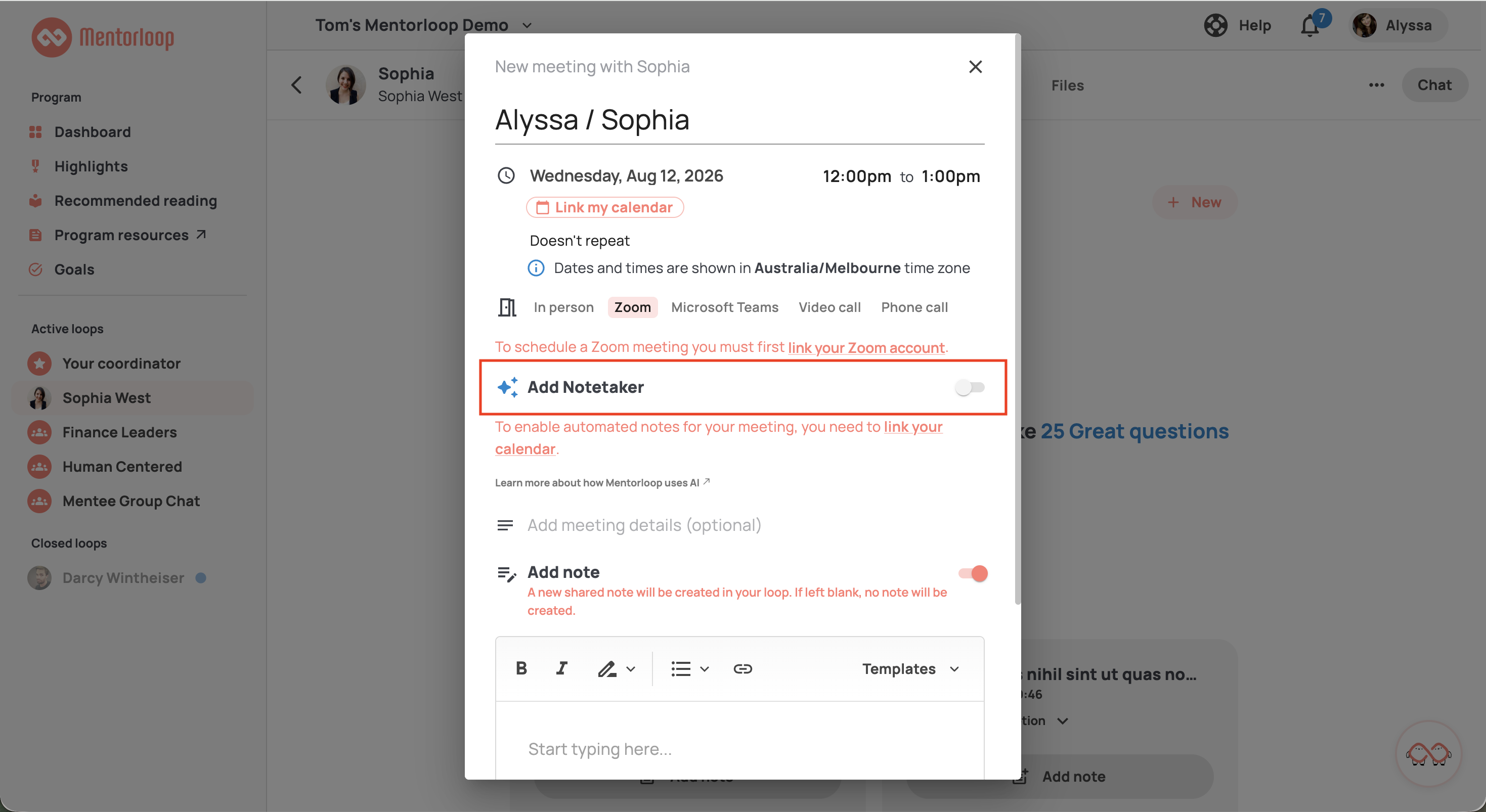Click the clock icon beside the date

click(506, 175)
